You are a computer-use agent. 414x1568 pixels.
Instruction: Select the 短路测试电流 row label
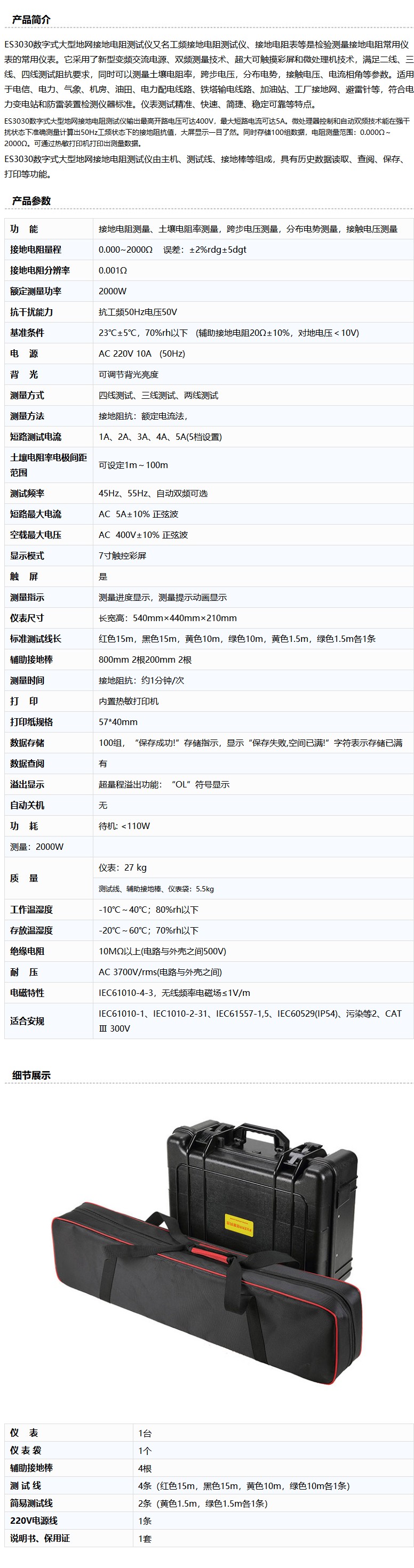pyautogui.click(x=35, y=437)
